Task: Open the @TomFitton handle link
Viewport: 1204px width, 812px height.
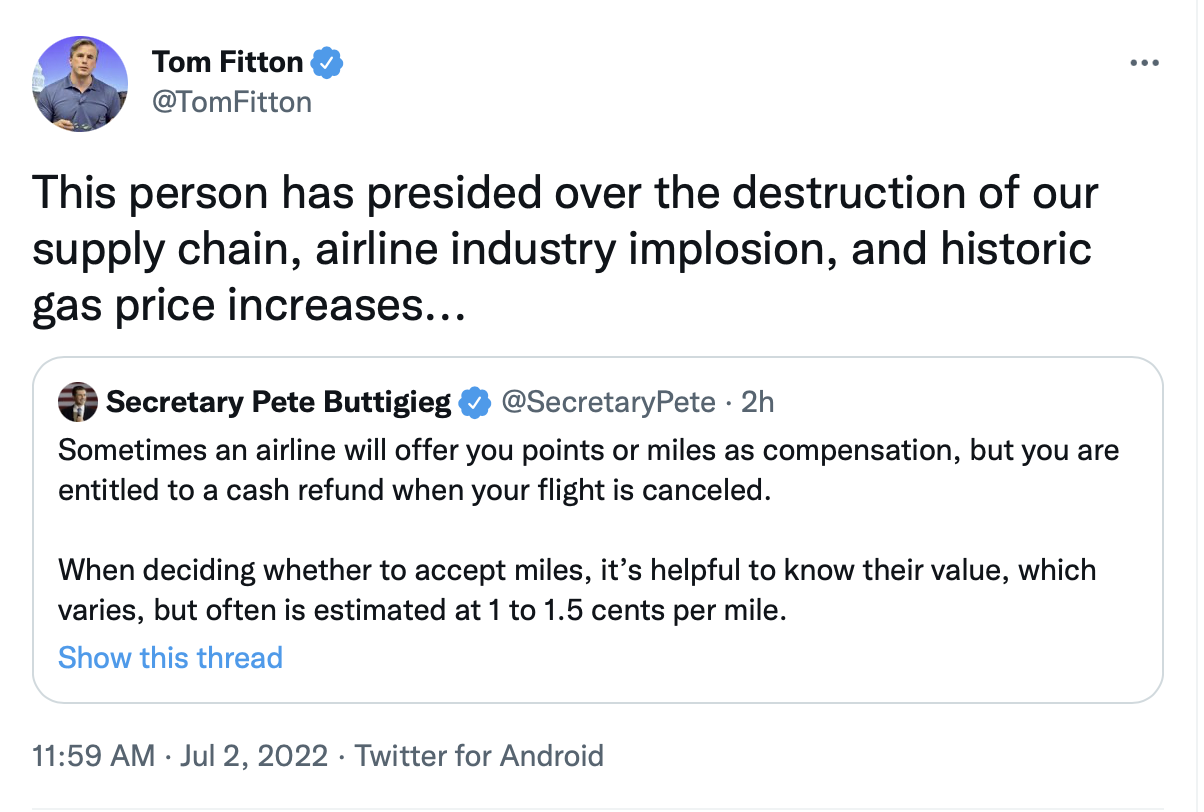Action: tap(232, 102)
